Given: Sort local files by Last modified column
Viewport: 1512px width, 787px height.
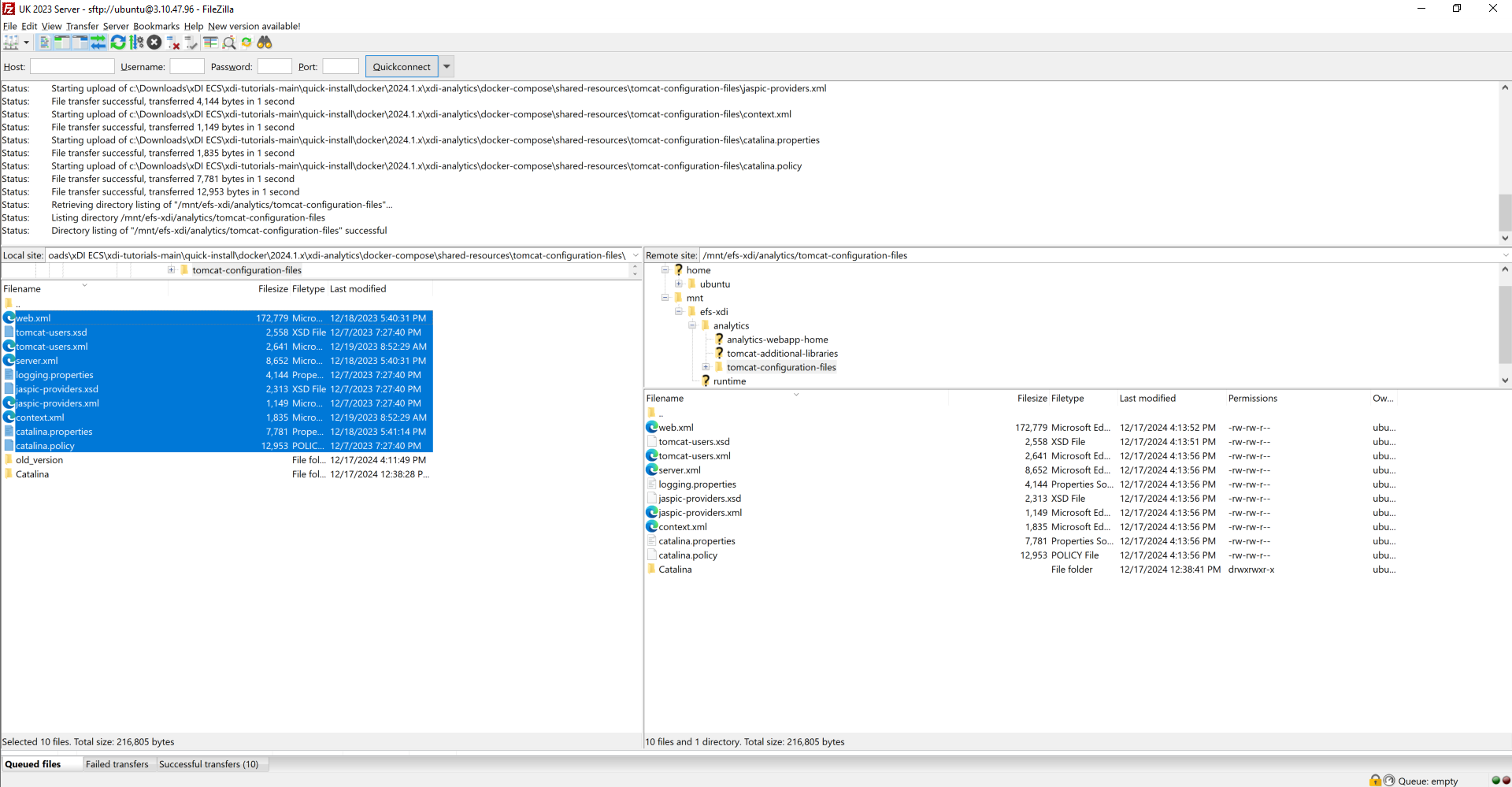Looking at the screenshot, I should click(x=380, y=289).
